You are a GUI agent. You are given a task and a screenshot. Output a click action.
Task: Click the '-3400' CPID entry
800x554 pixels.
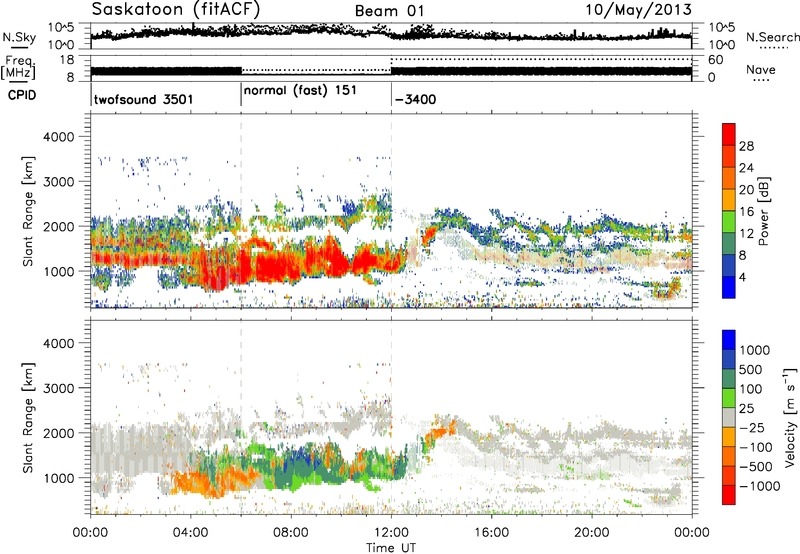tap(415, 99)
